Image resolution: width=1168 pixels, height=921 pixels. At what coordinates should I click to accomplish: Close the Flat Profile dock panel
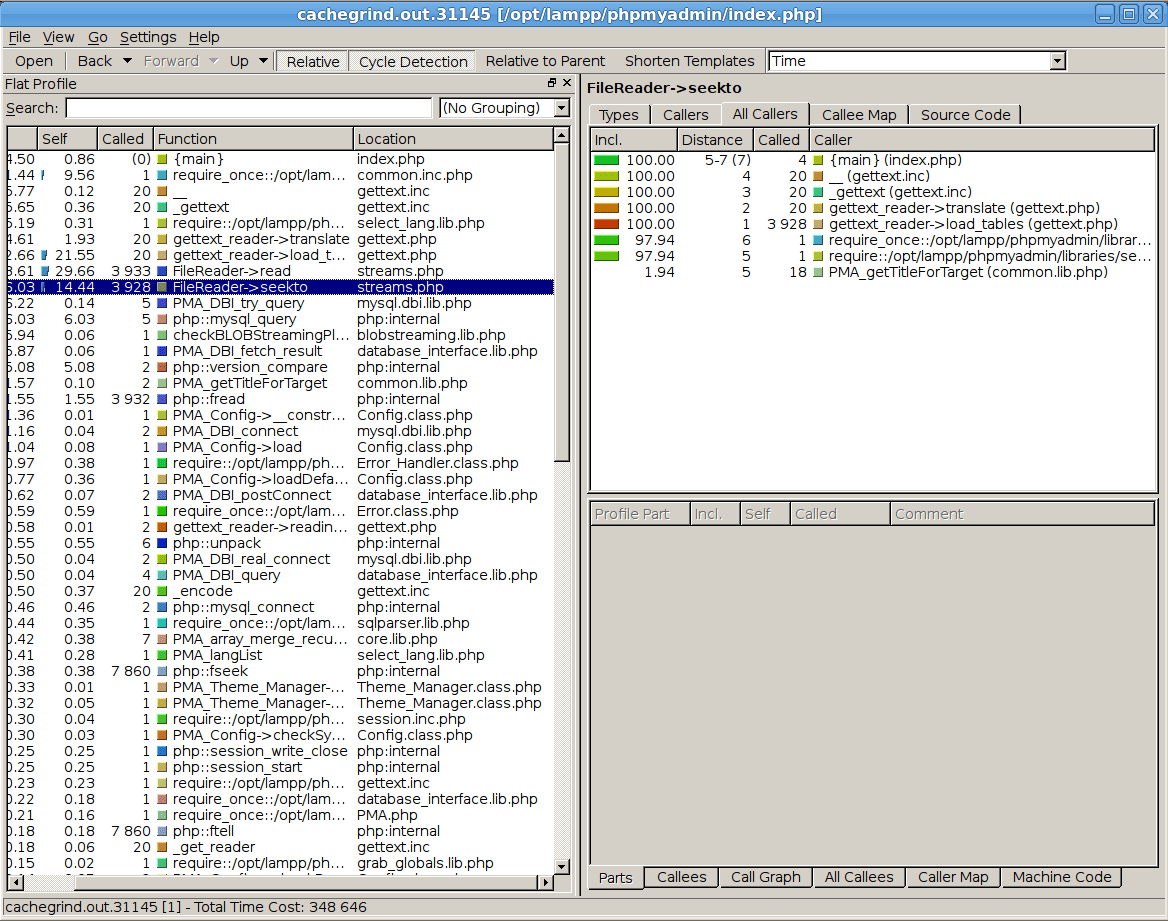click(567, 83)
